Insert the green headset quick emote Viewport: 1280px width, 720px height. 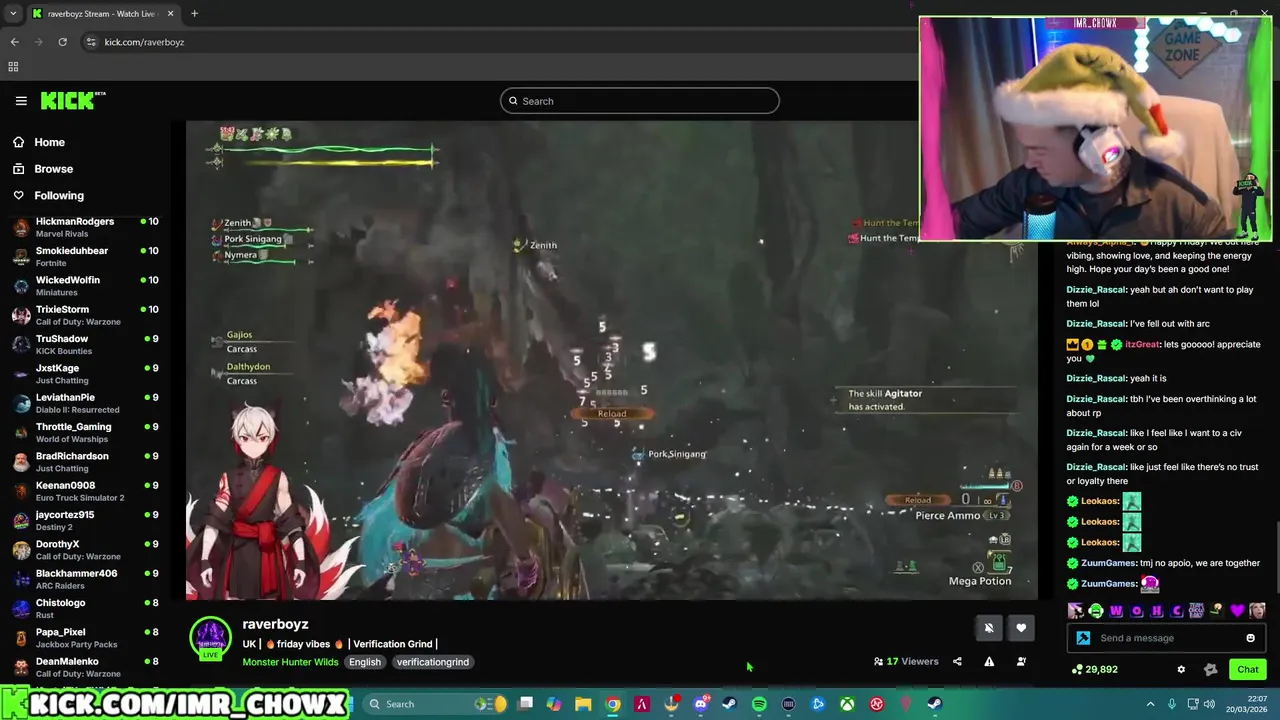click(x=1096, y=610)
